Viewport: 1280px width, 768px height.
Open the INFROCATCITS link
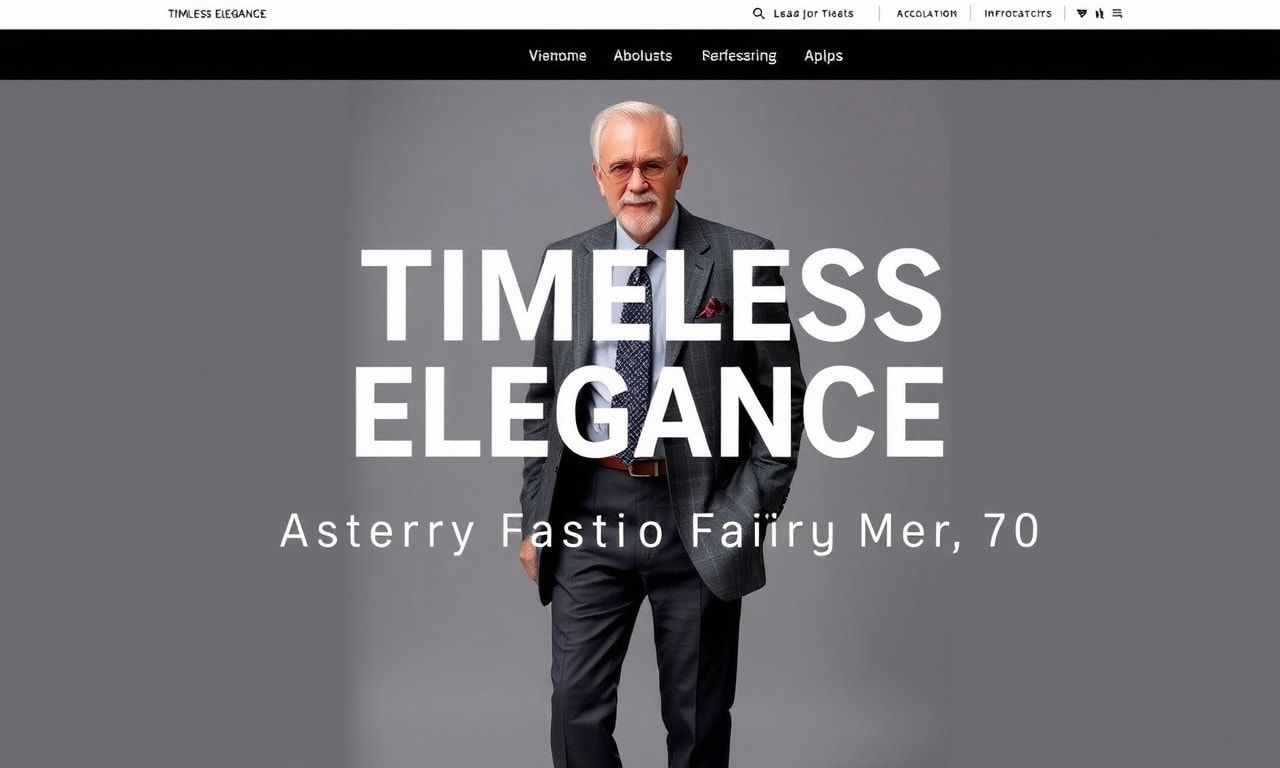click(x=1017, y=14)
